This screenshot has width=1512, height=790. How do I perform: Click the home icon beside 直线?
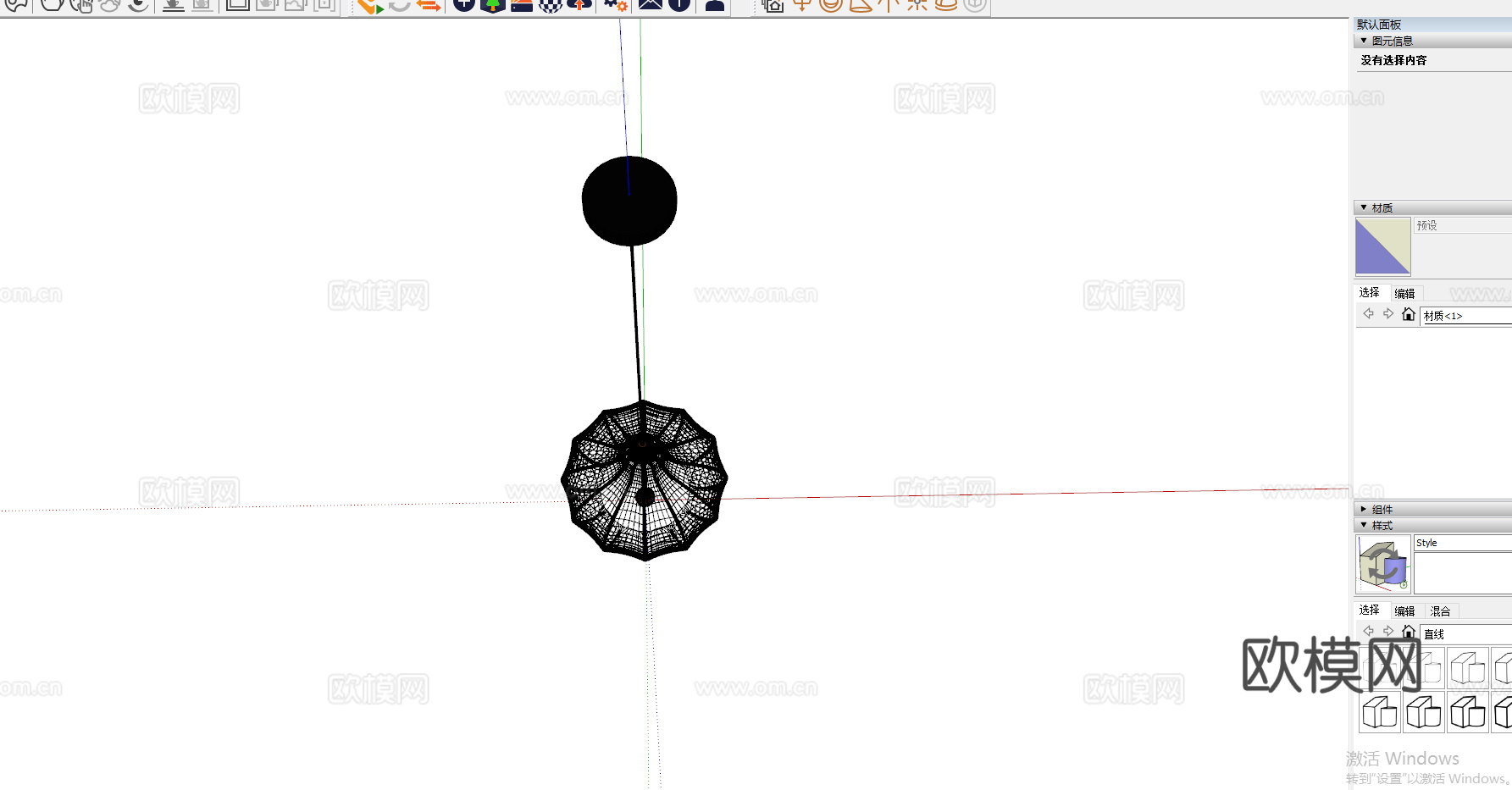1408,632
